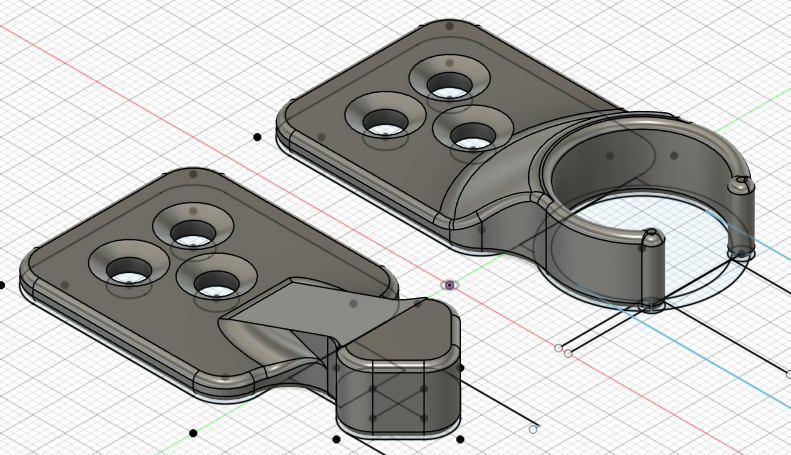Select open sketch endpoint right of the rectangular block
This screenshot has height=455, width=791.
click(x=533, y=429)
